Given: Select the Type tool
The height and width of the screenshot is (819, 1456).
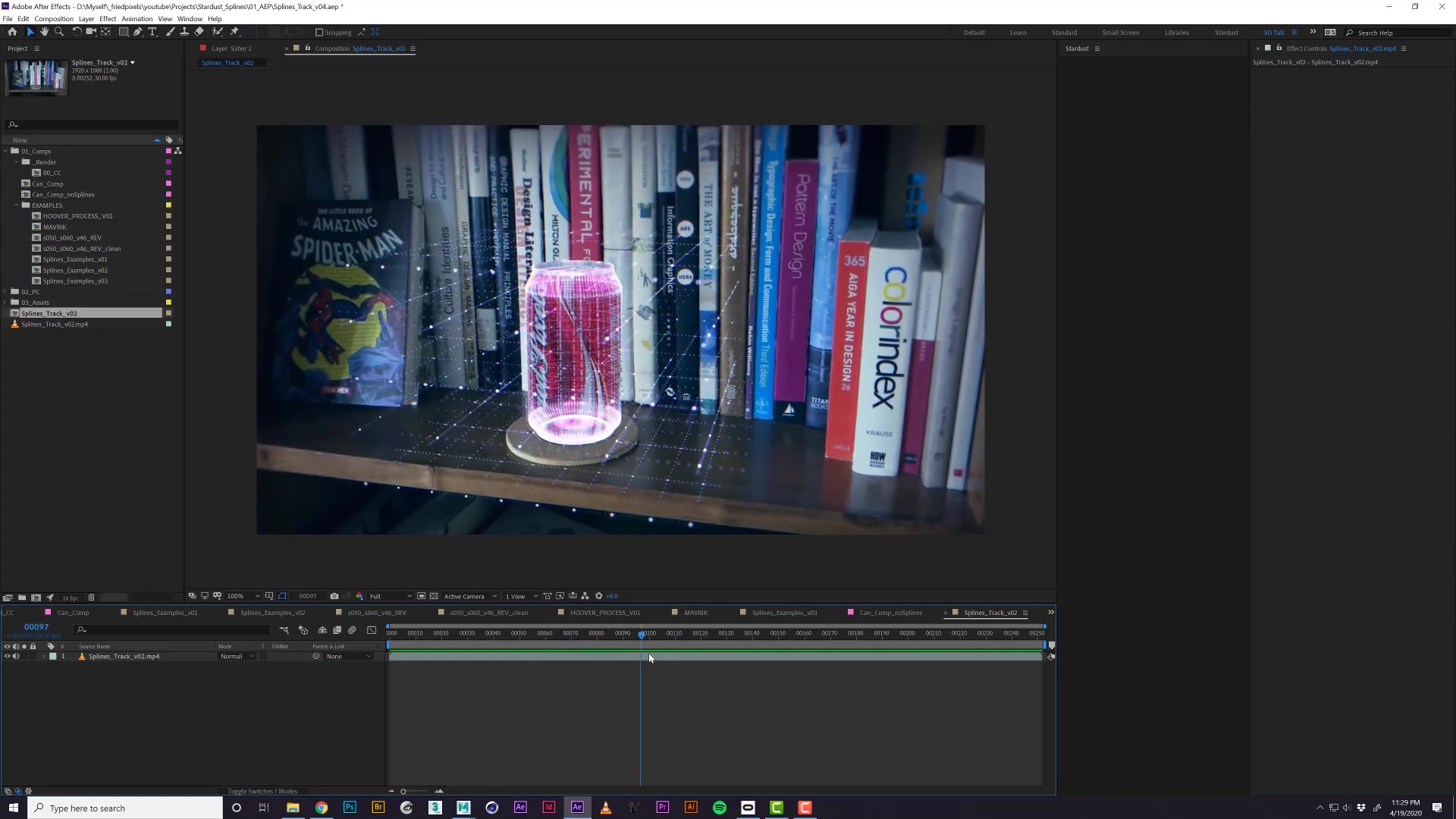Looking at the screenshot, I should (152, 32).
